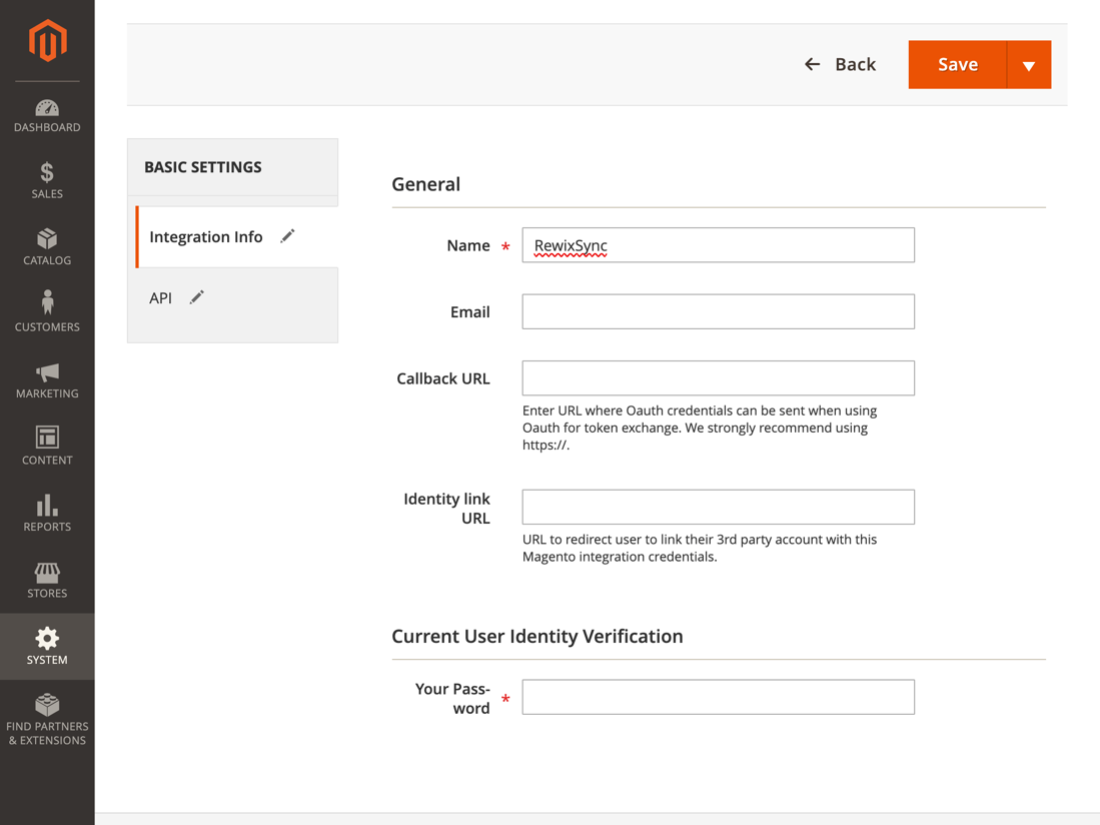The image size is (1100, 825).
Task: Open the Stores storefront icon
Action: [47, 572]
